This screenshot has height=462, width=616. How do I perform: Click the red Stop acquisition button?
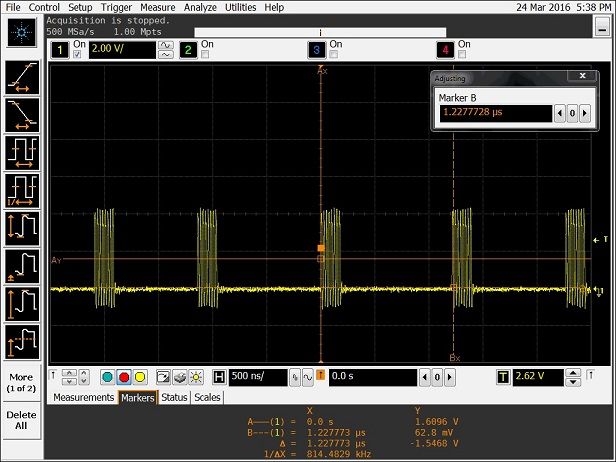pos(124,378)
